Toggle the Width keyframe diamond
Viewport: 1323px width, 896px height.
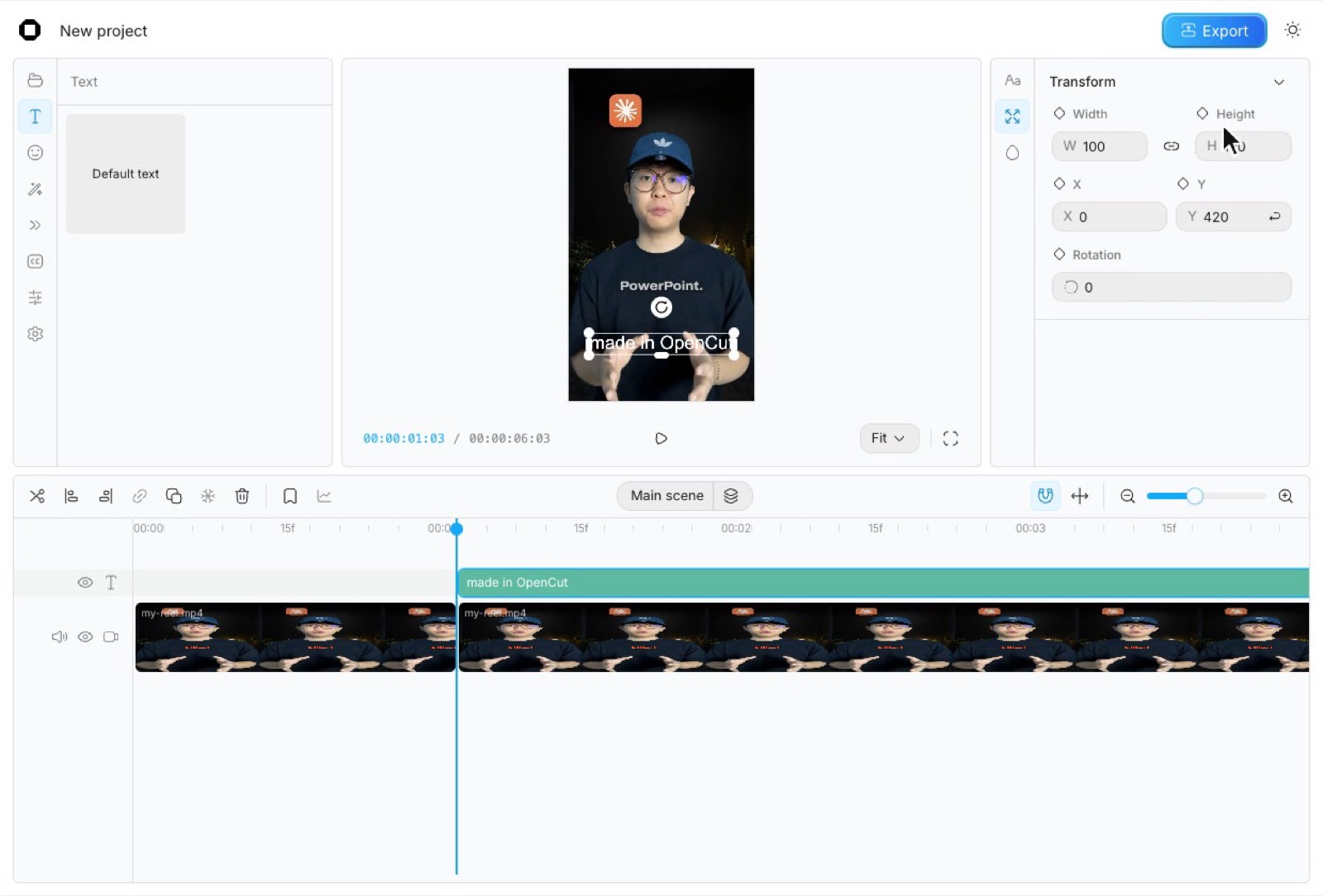[x=1059, y=113]
